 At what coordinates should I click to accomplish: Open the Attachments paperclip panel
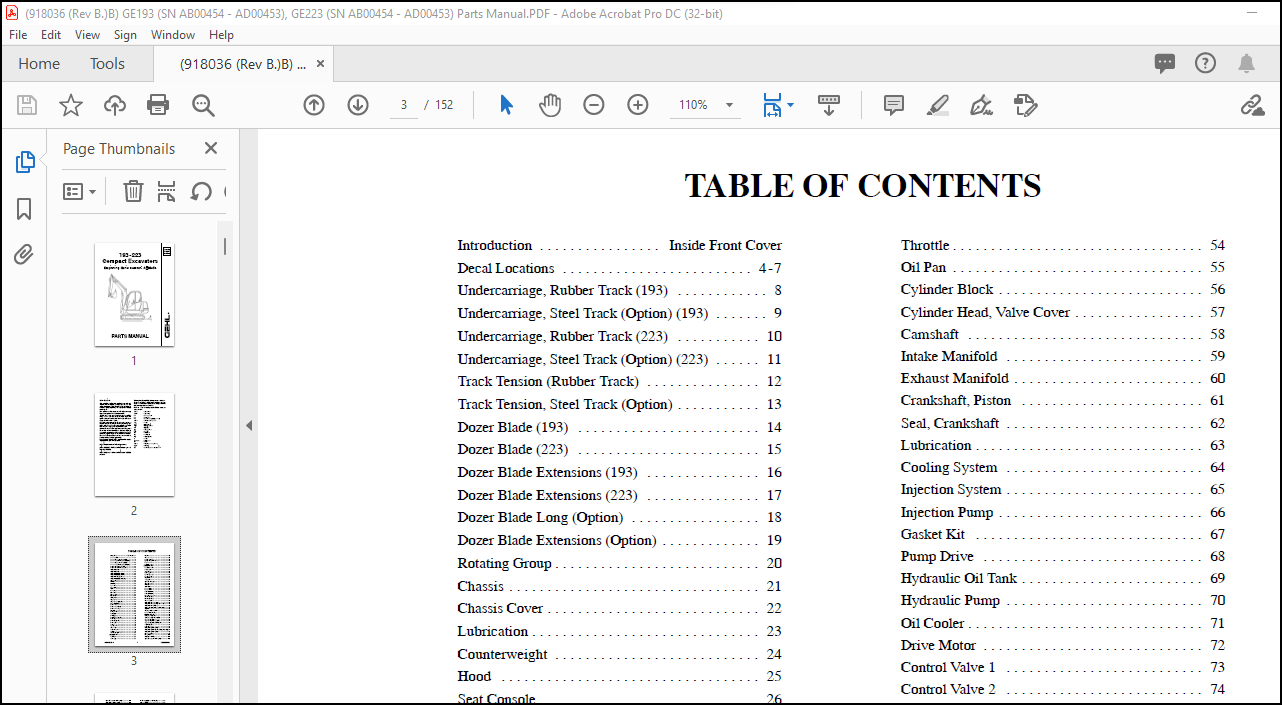[25, 255]
